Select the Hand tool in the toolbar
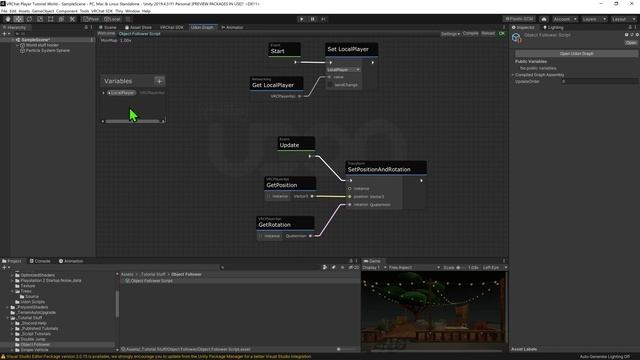 pos(8,19)
